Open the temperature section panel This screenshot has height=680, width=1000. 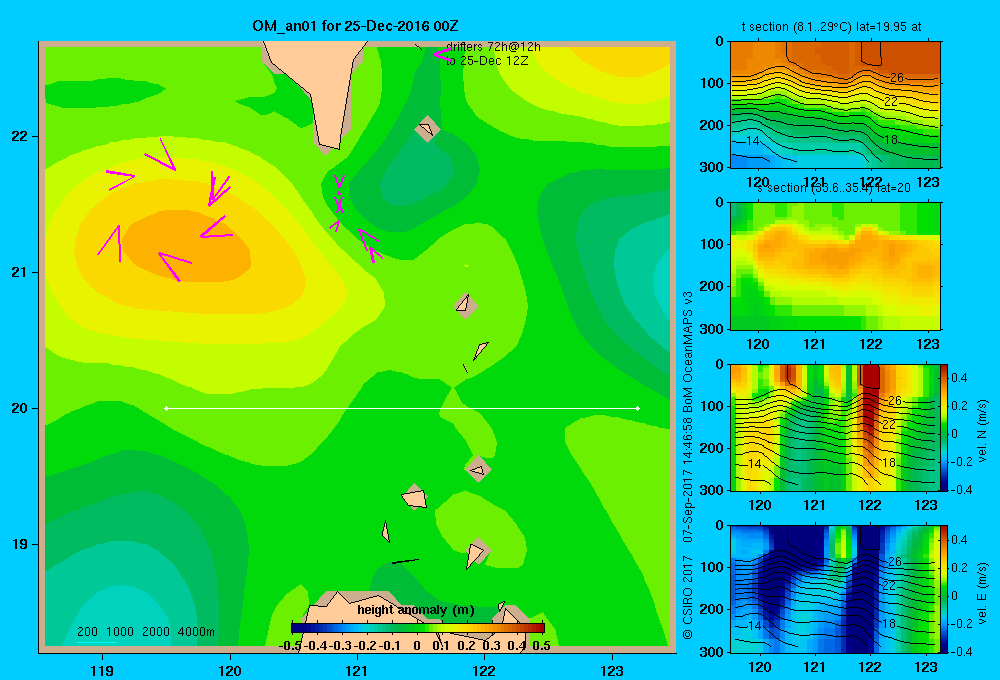pyautogui.click(x=835, y=105)
